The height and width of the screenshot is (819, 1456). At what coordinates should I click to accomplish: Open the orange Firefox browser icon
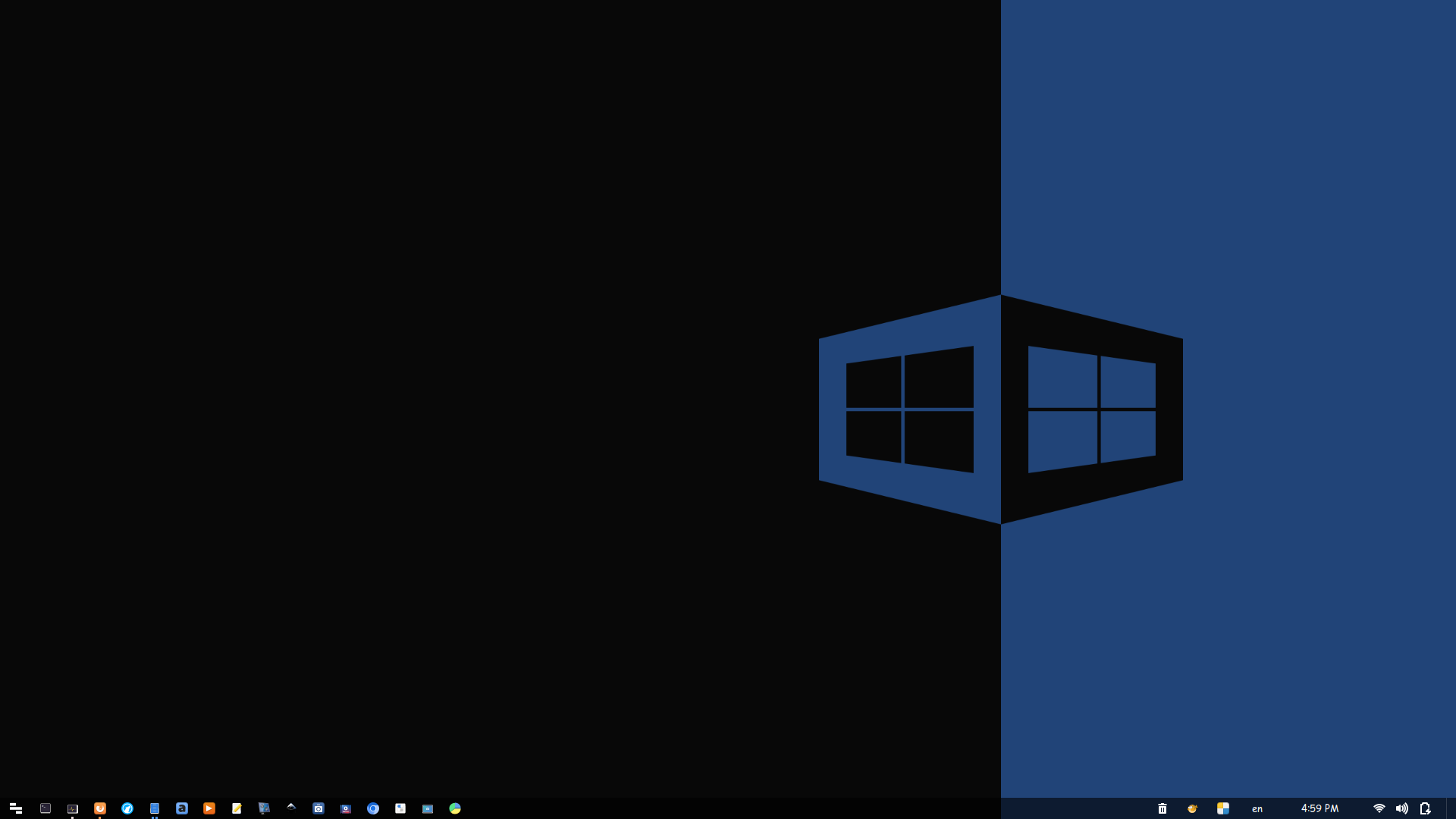[100, 808]
